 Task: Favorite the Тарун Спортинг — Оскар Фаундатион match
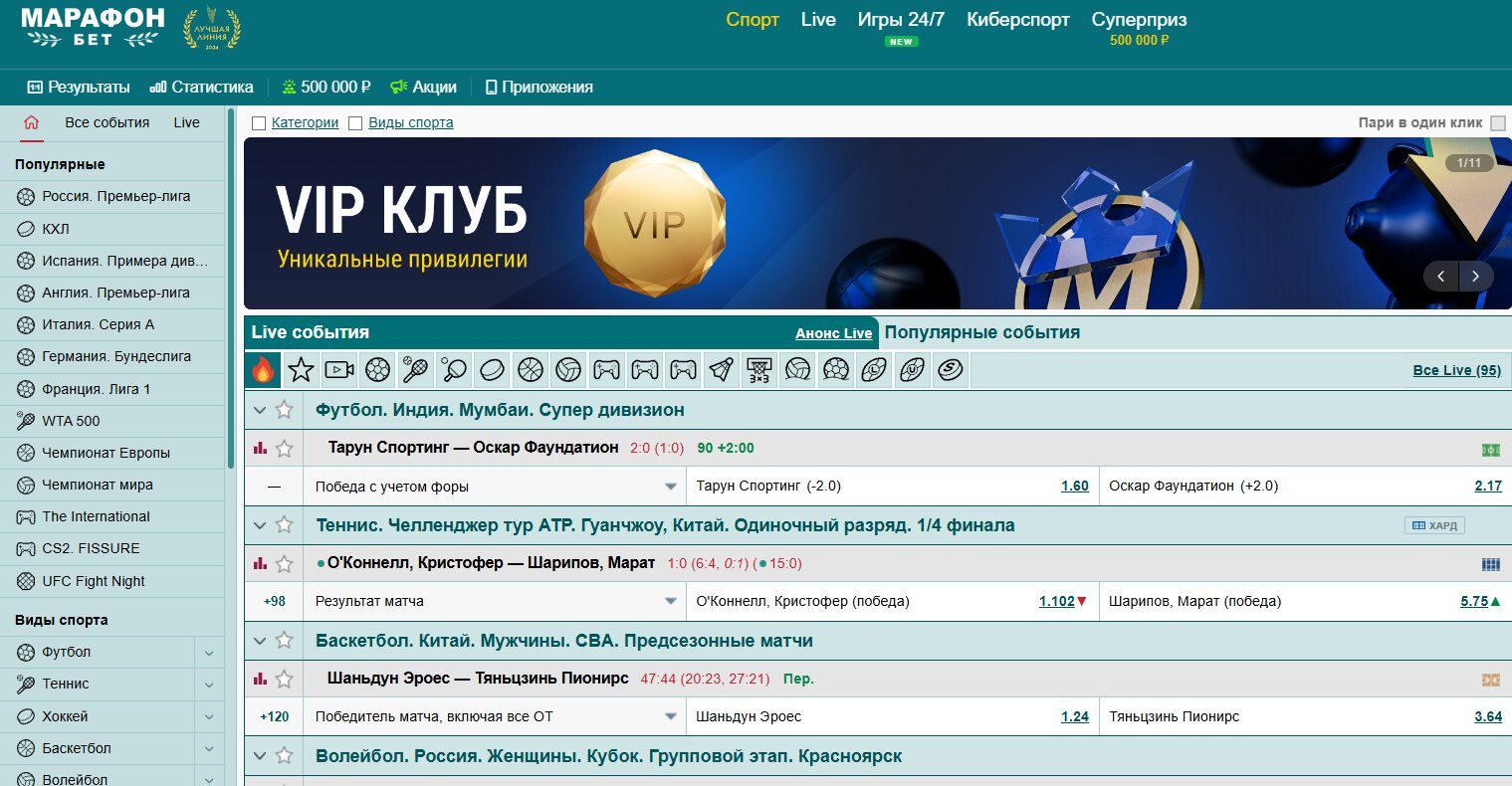(x=284, y=449)
